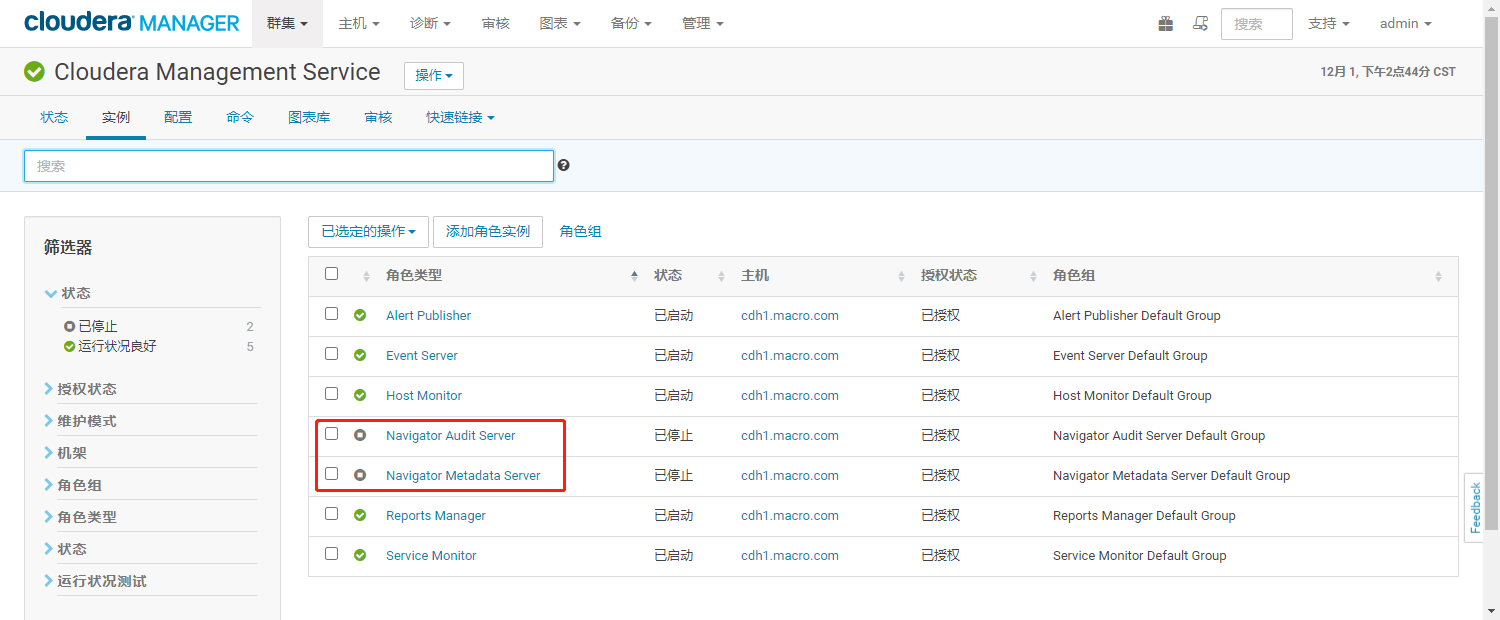Click the Cloudera Manager logo
The width and height of the screenshot is (1500, 620).
132,23
